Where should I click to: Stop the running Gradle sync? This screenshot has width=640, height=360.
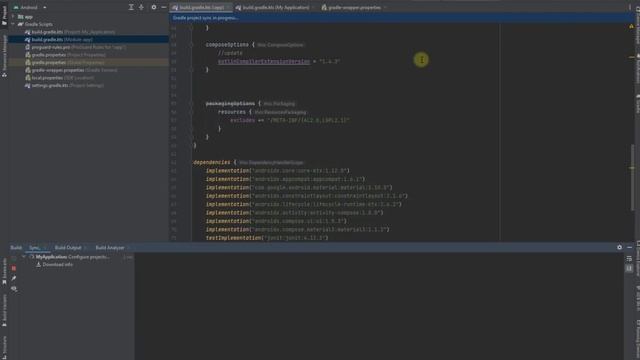[x=14, y=268]
